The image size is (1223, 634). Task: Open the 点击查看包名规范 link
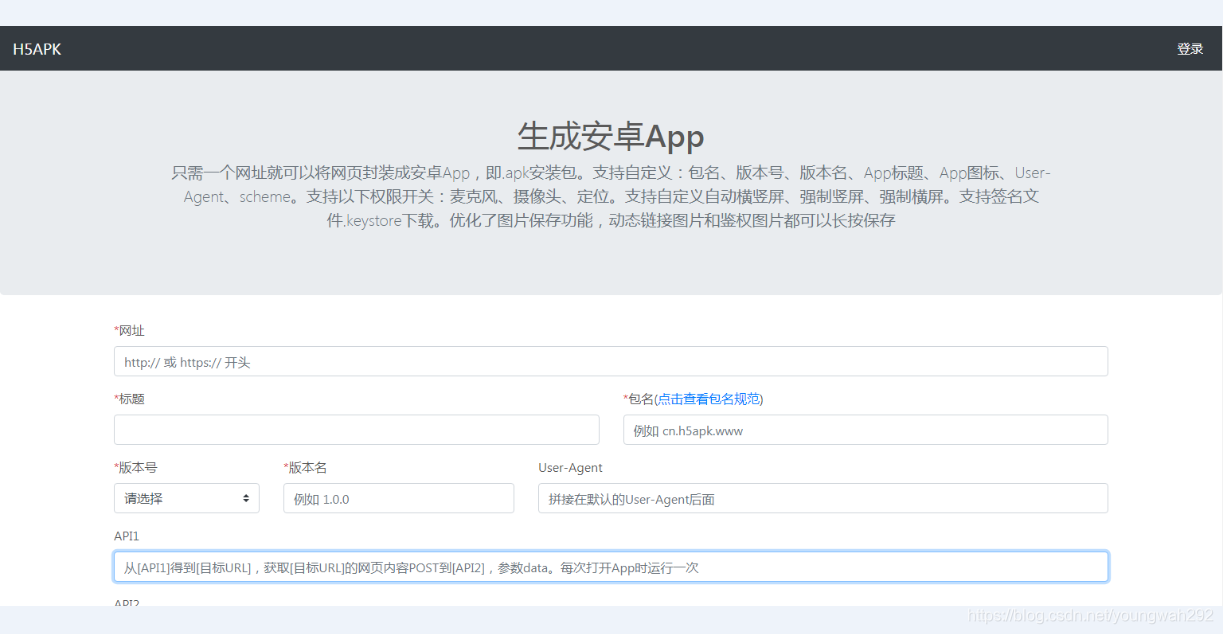709,399
